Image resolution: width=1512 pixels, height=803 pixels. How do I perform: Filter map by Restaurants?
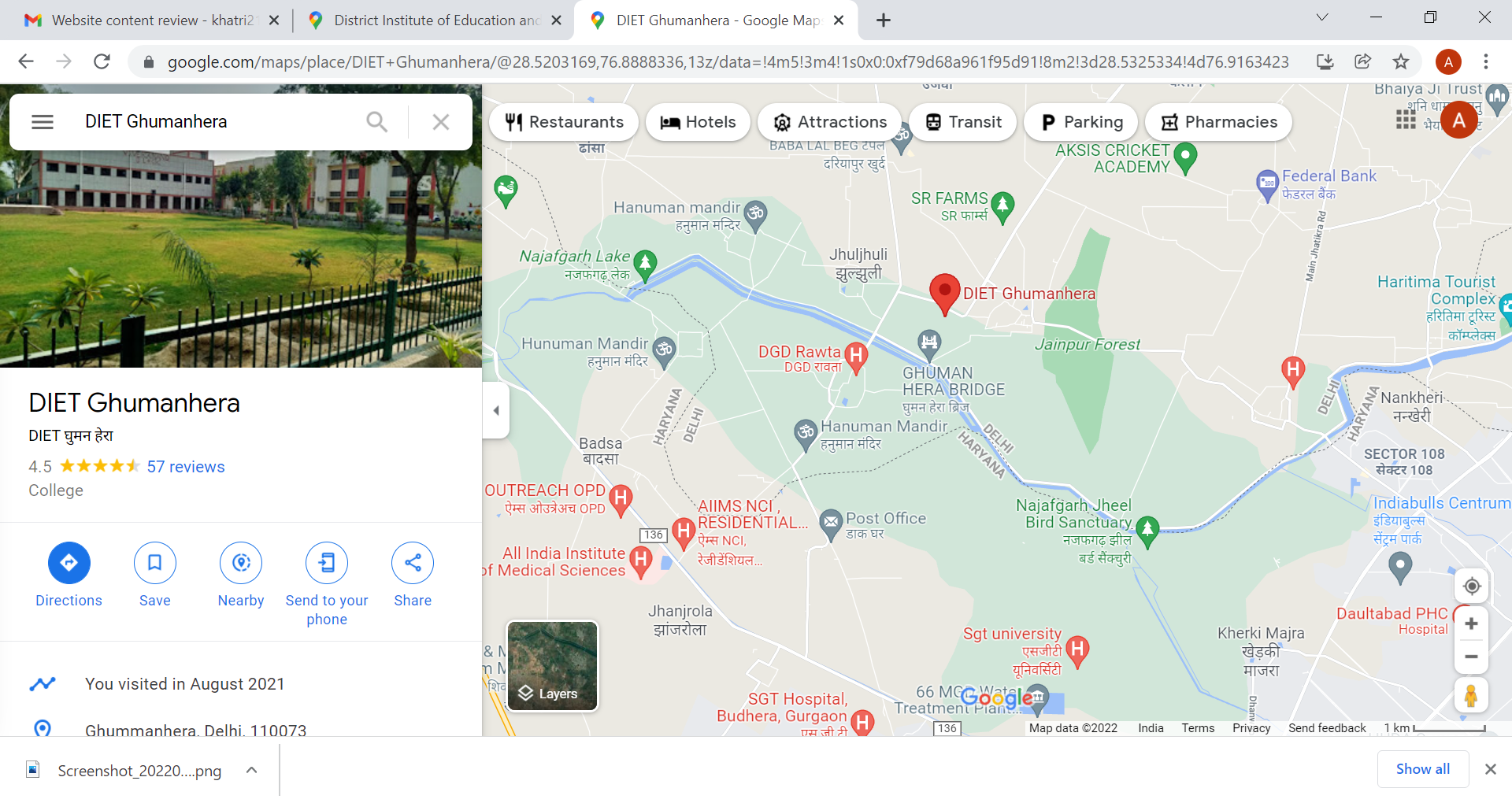coord(564,122)
